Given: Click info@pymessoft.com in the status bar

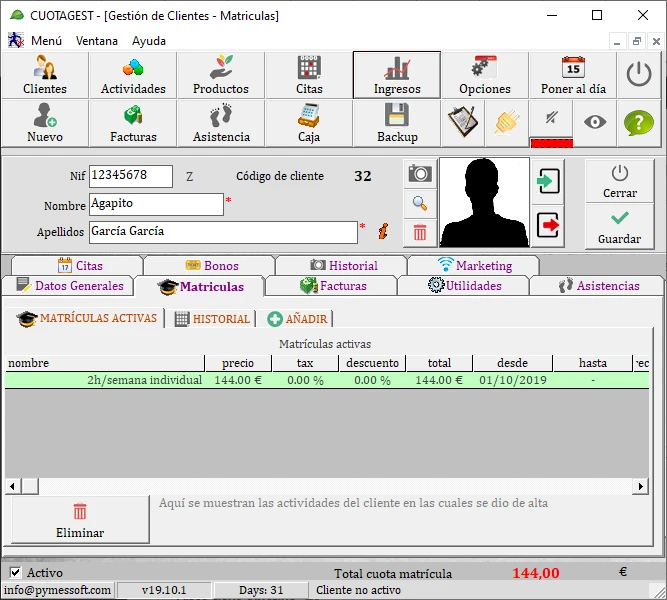Looking at the screenshot, I should pyautogui.click(x=57, y=590).
